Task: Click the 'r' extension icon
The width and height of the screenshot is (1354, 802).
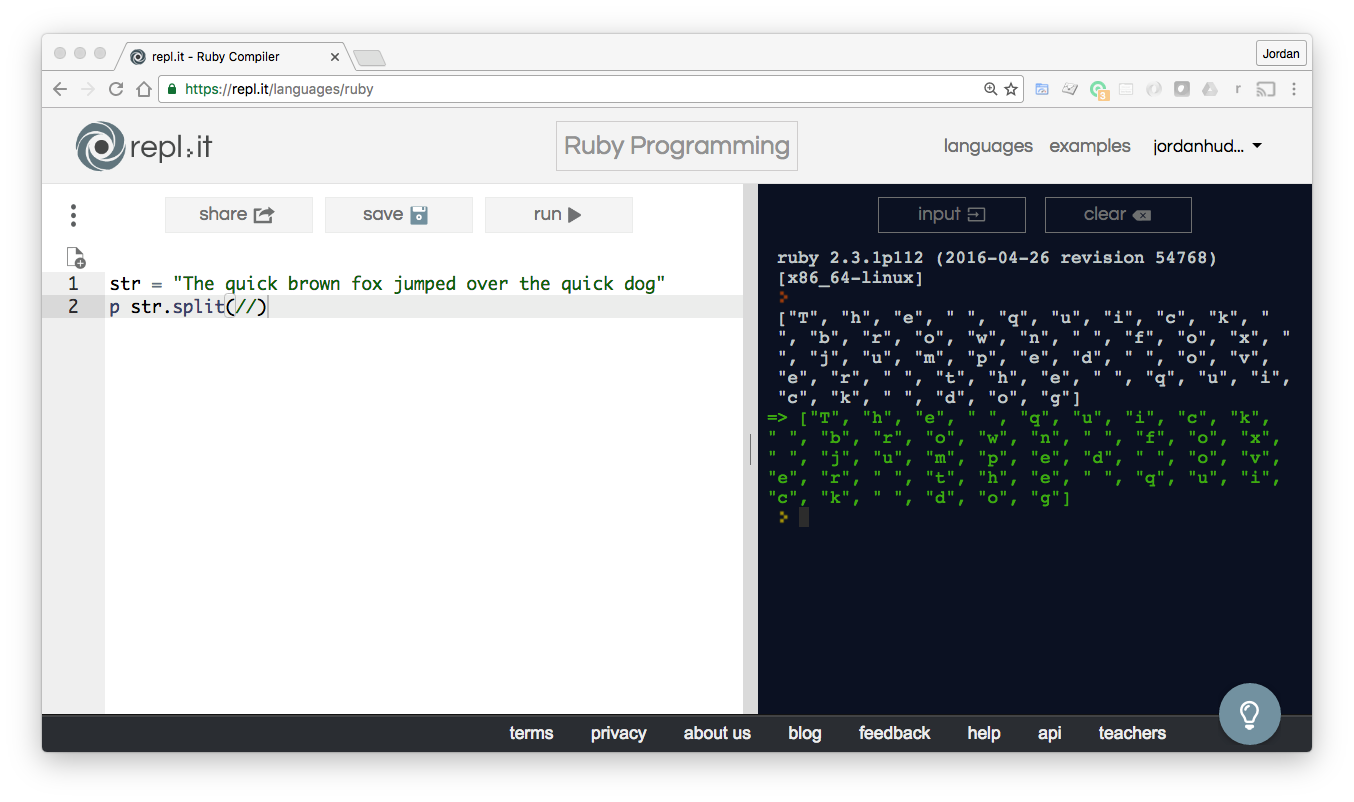Action: (1238, 89)
